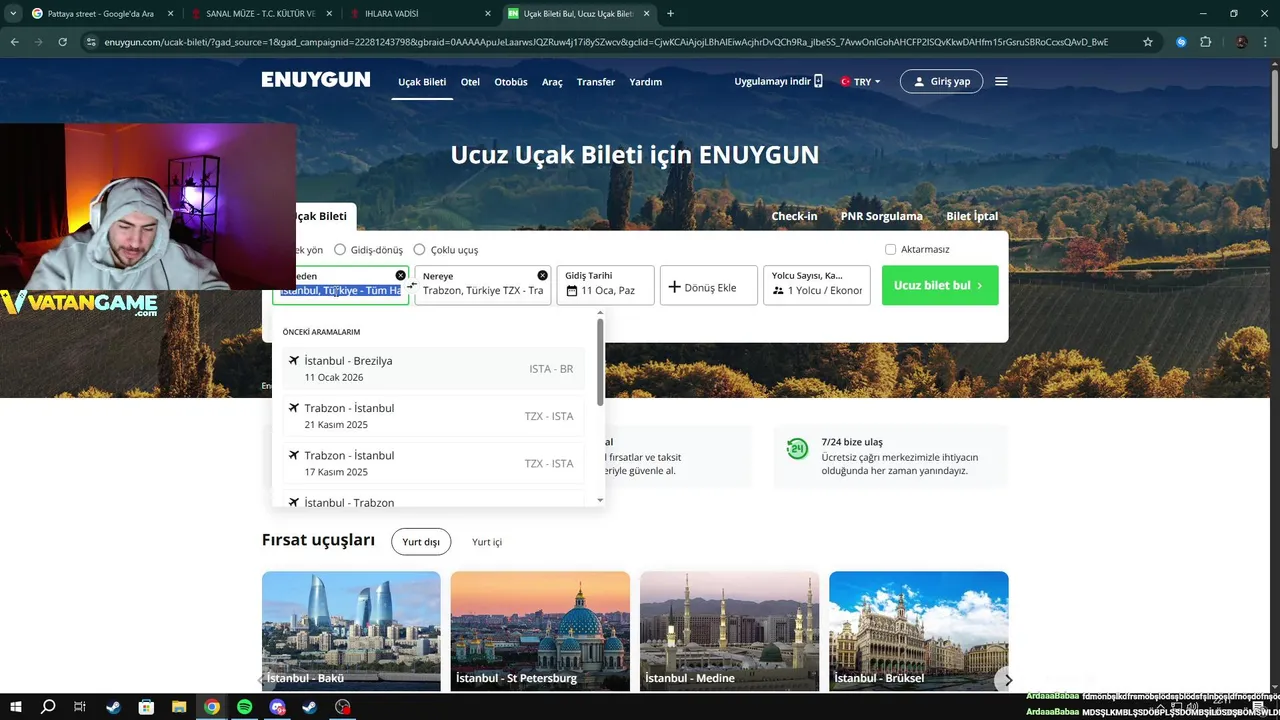Click the plus icon for Dönüş Ekle

tap(674, 287)
